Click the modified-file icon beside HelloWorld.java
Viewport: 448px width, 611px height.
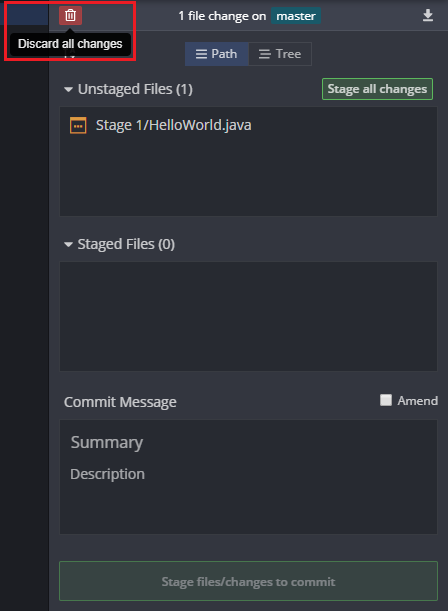[78, 125]
